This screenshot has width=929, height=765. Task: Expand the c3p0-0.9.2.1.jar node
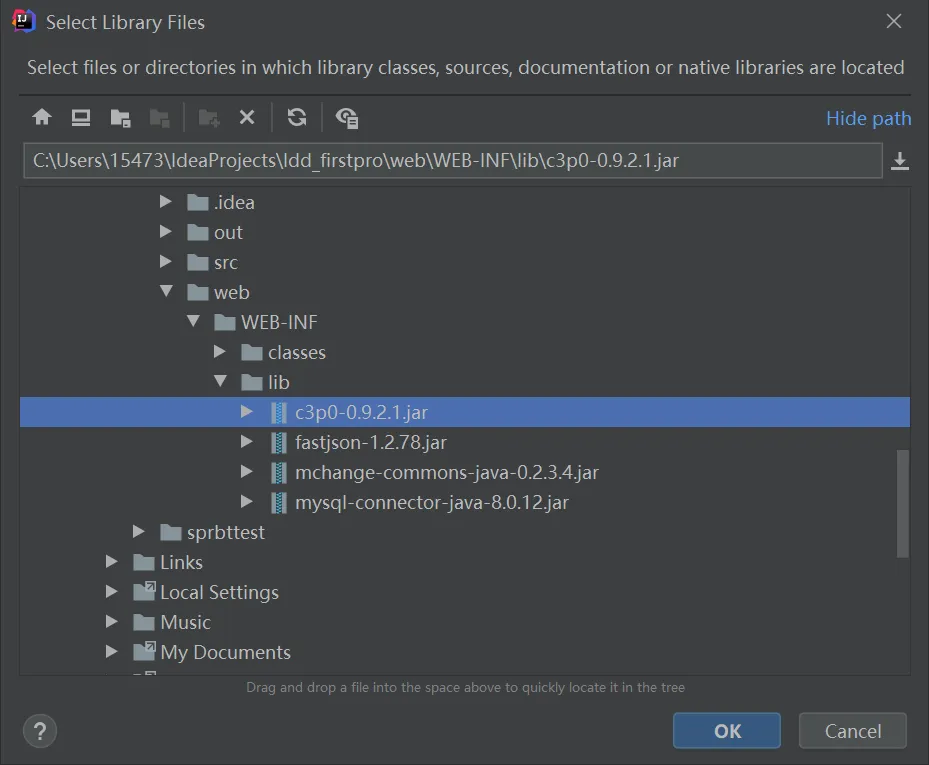[x=247, y=412]
